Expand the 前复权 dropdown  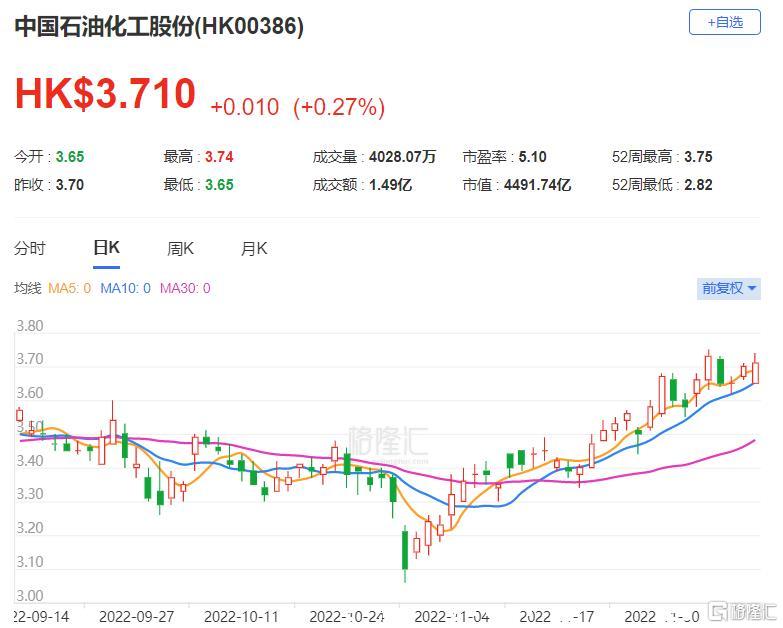point(729,289)
